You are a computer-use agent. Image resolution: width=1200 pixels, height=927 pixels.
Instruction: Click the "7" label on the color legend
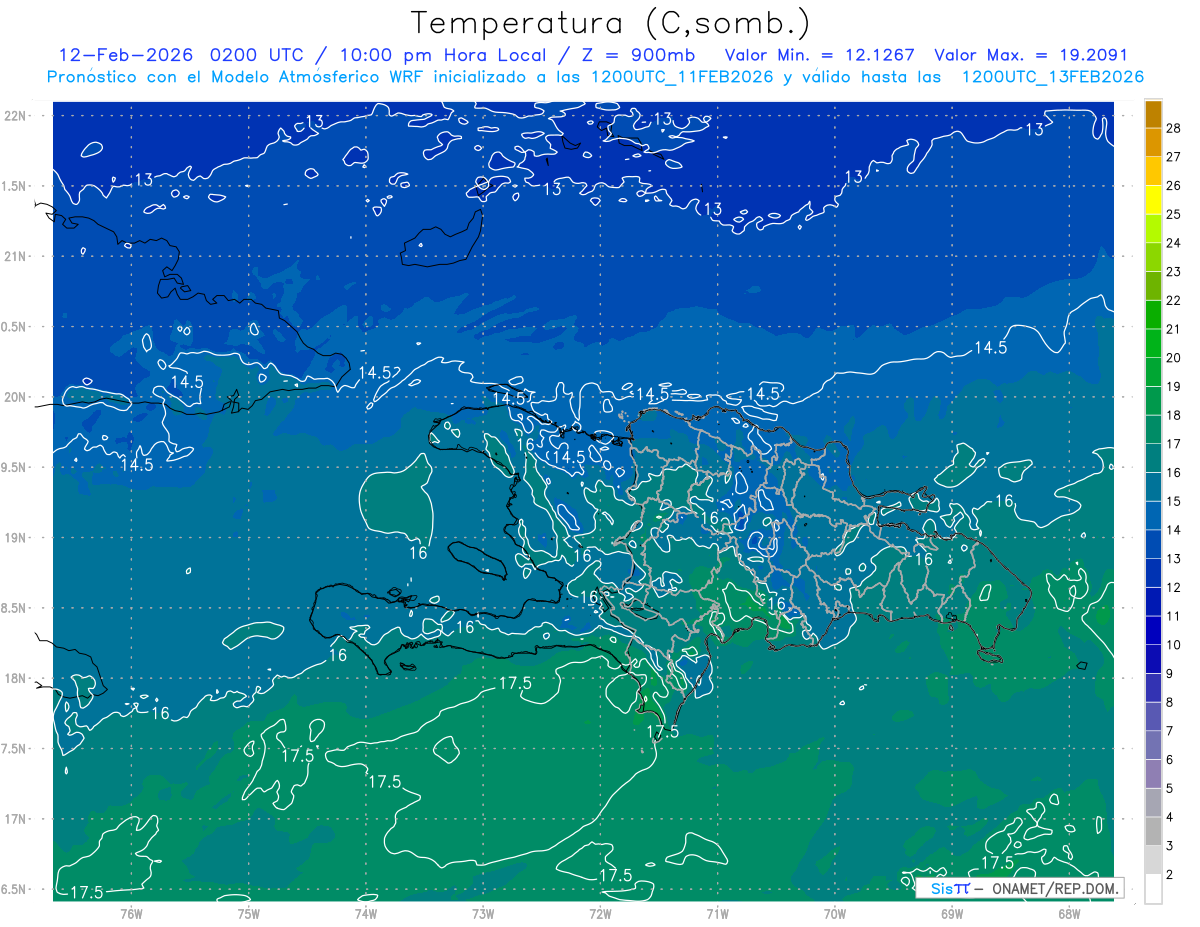tap(1170, 731)
